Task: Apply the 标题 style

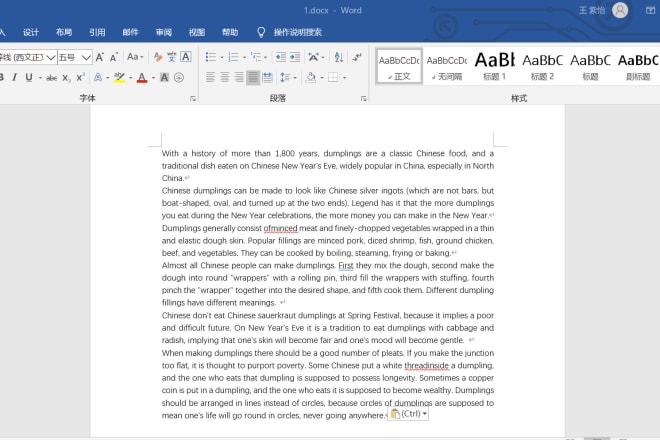Action: (590, 67)
